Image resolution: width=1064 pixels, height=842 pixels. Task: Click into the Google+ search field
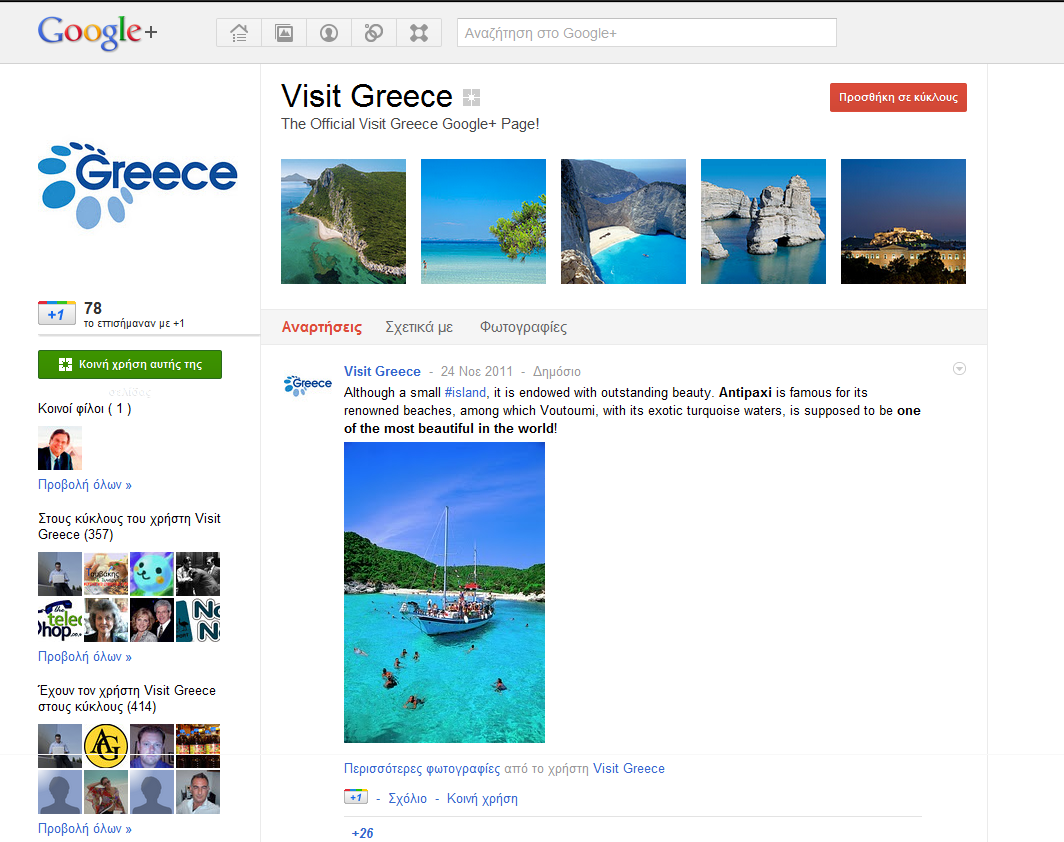tap(646, 33)
